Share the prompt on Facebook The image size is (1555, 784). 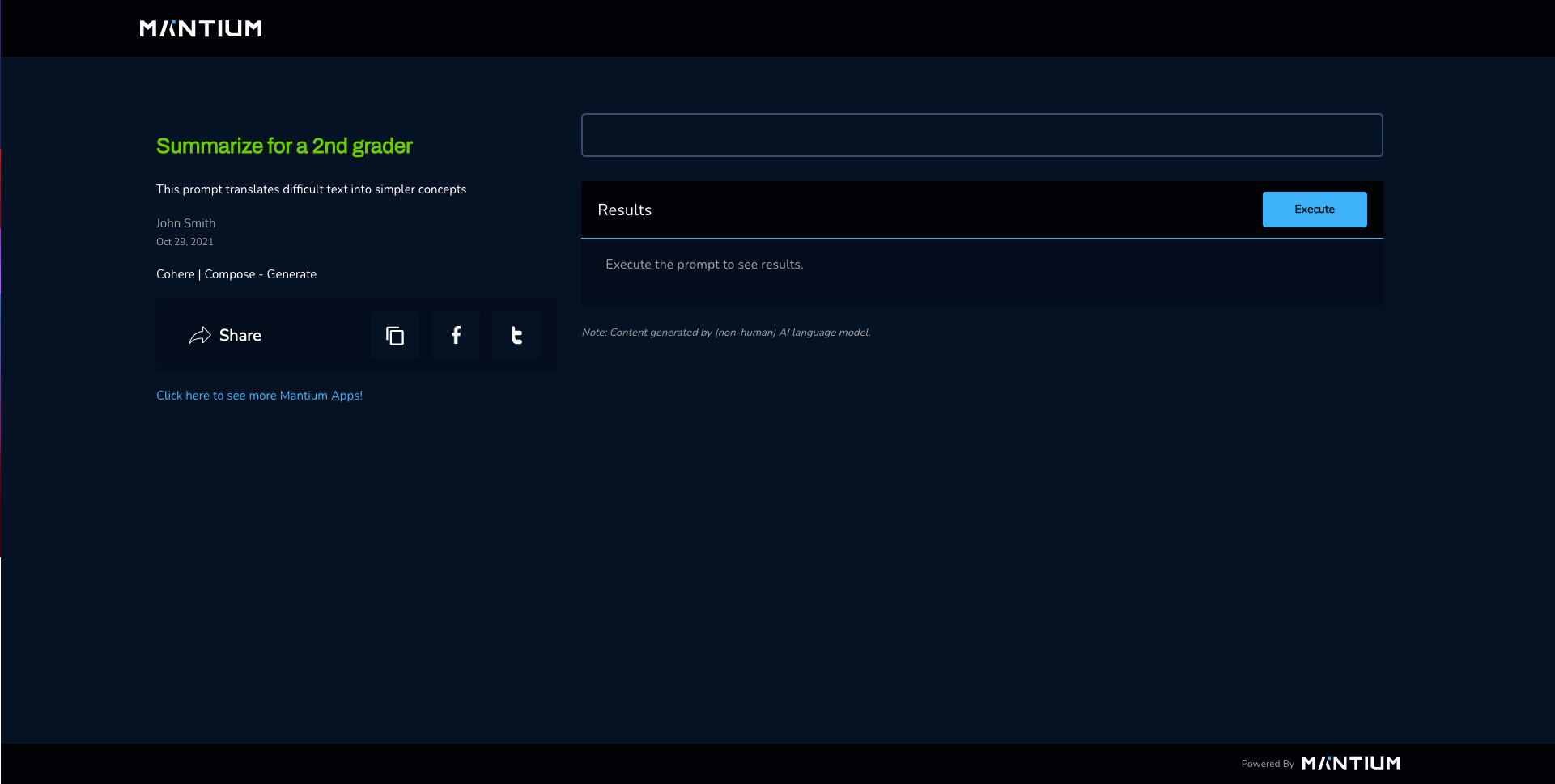456,335
